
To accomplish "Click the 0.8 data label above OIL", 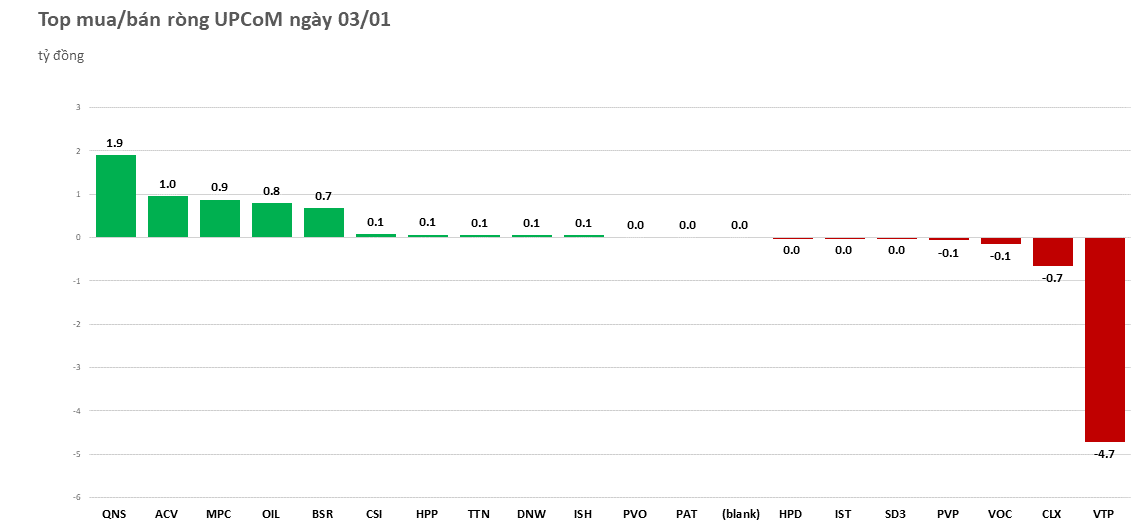I will coord(271,191).
